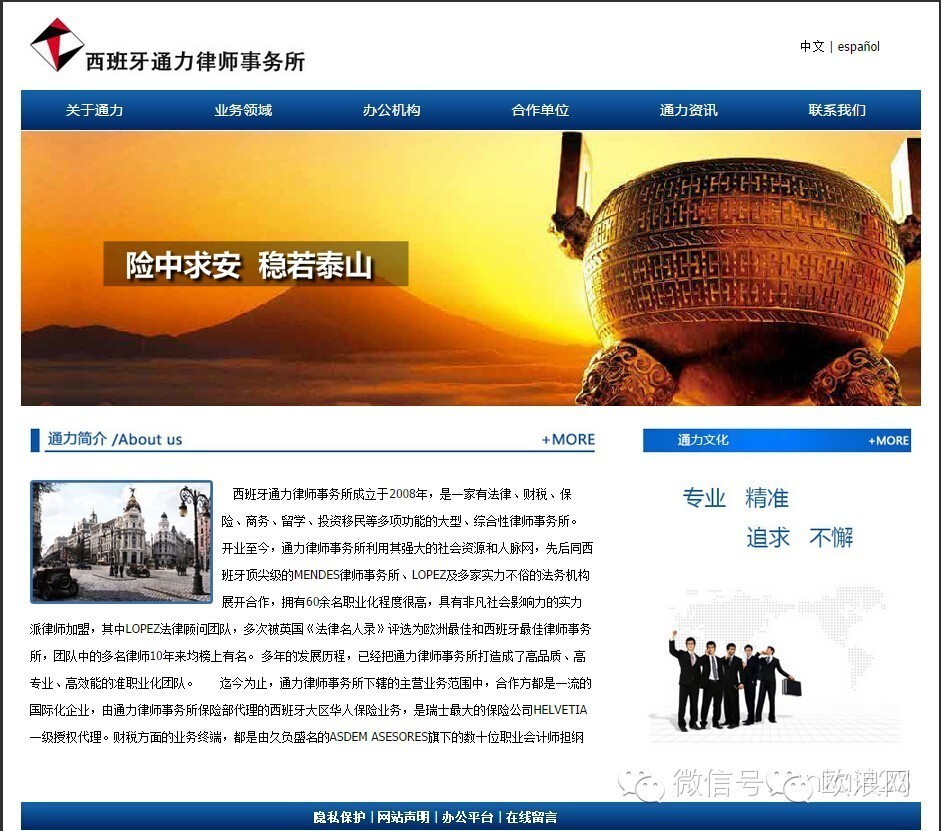Click the 通力文化 panel heading
The image size is (941, 831).
click(703, 440)
